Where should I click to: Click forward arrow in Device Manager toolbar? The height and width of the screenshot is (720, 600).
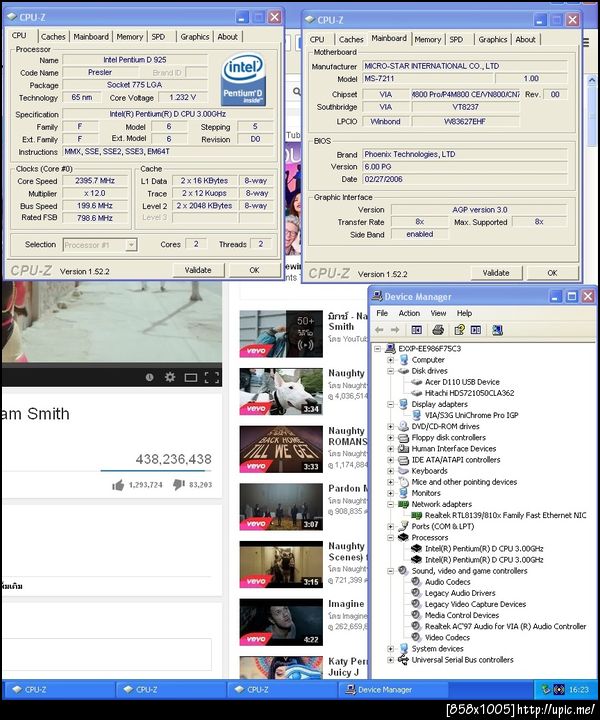[395, 330]
